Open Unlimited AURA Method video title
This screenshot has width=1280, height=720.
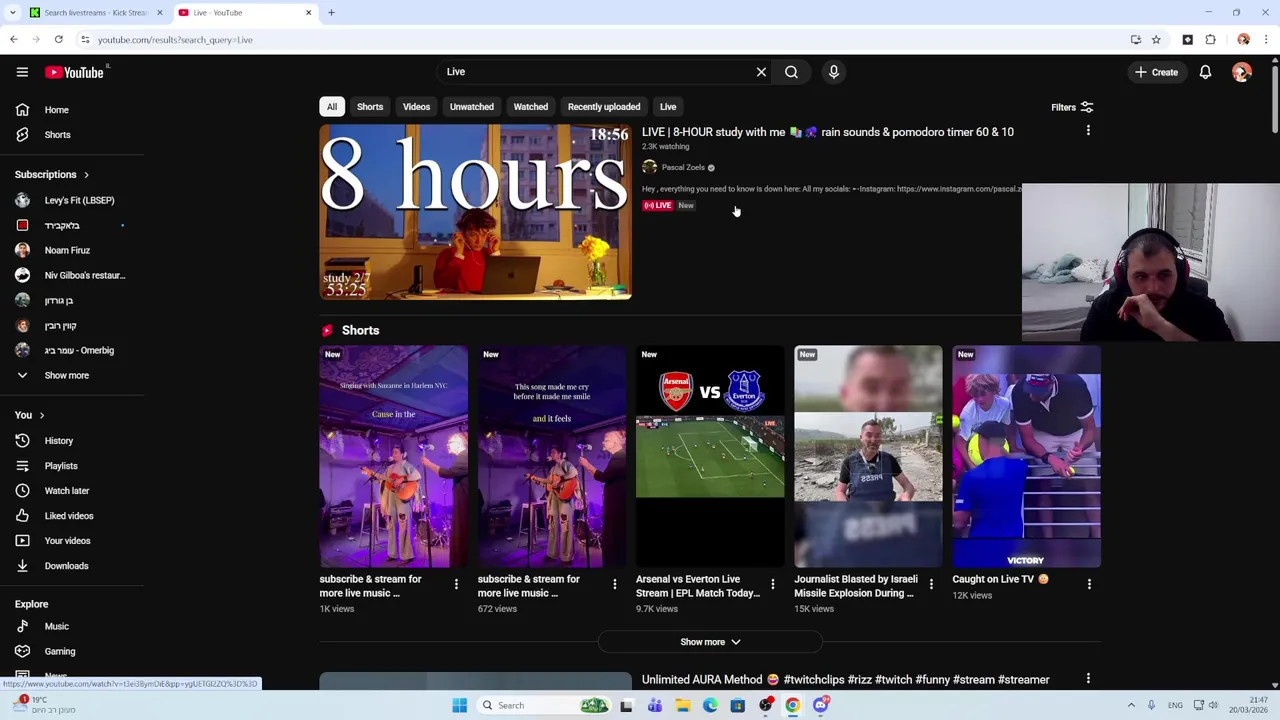pyautogui.click(x=845, y=680)
